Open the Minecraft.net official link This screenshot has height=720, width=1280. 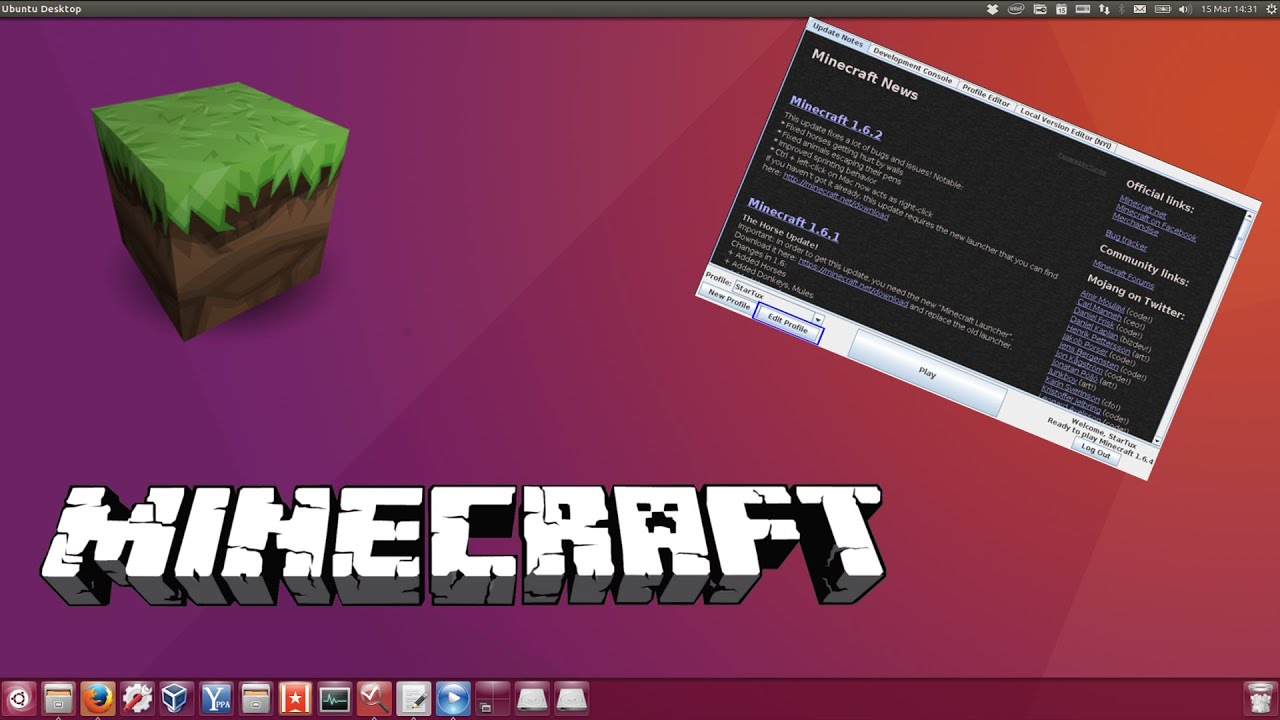pos(1142,206)
